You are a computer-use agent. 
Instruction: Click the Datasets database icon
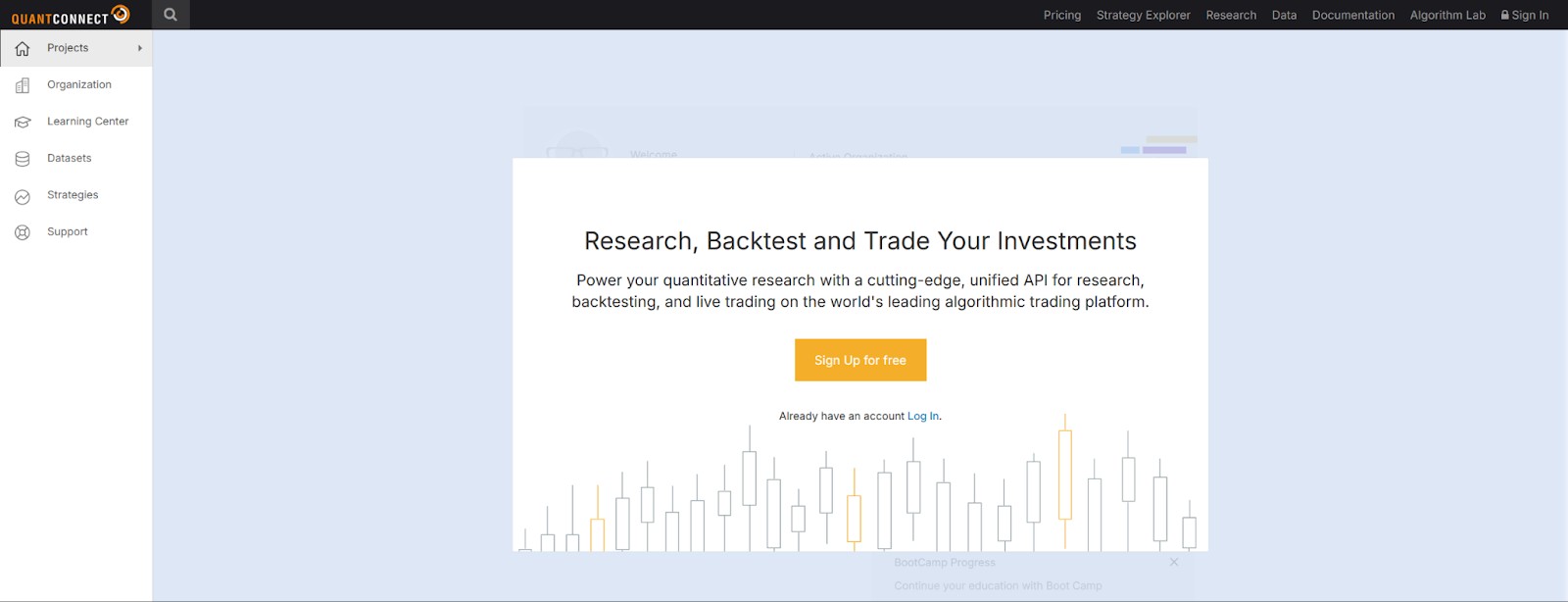click(x=23, y=159)
